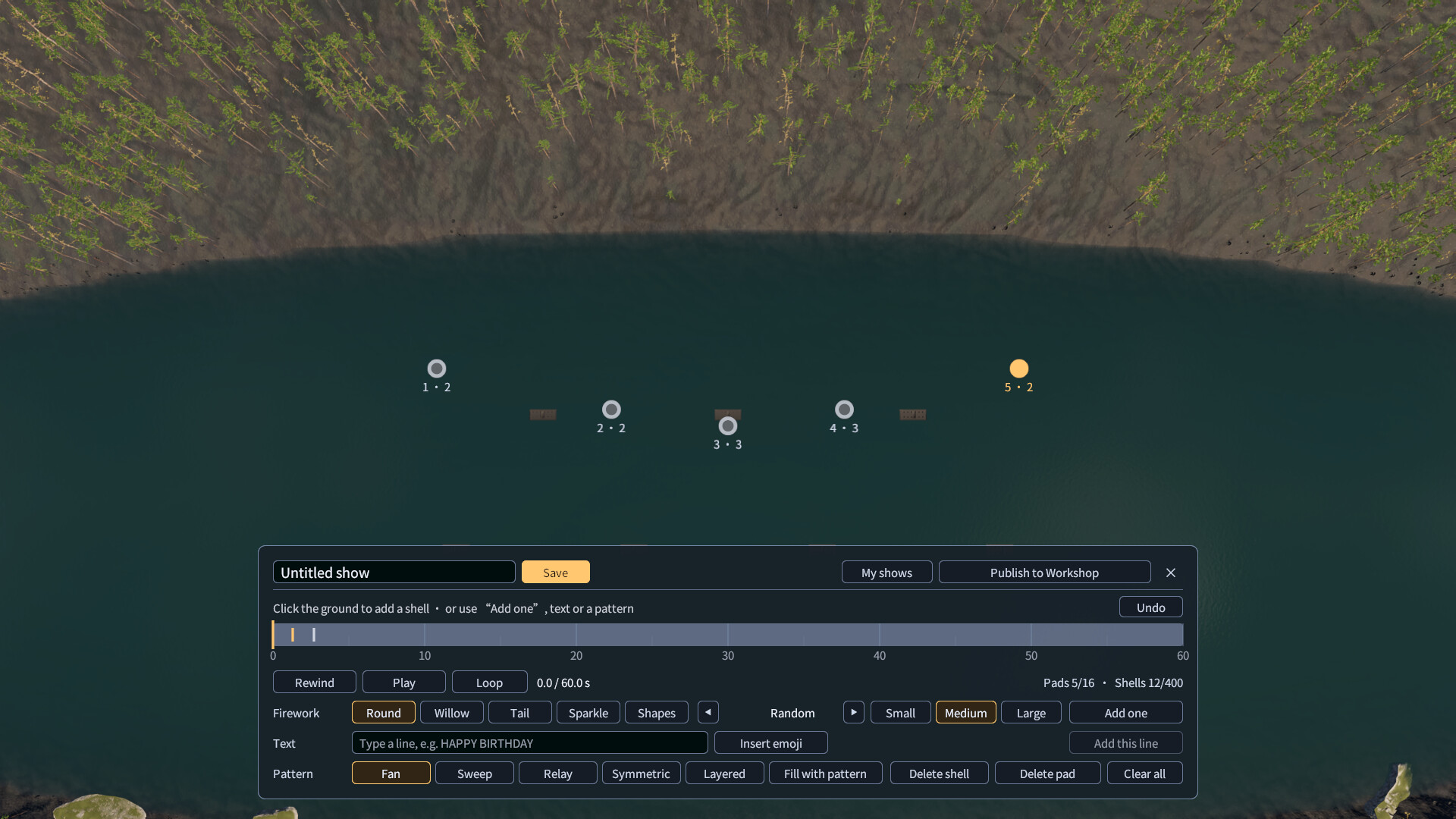Choose the Tail firework type
This screenshot has height=819, width=1456.
click(x=520, y=712)
